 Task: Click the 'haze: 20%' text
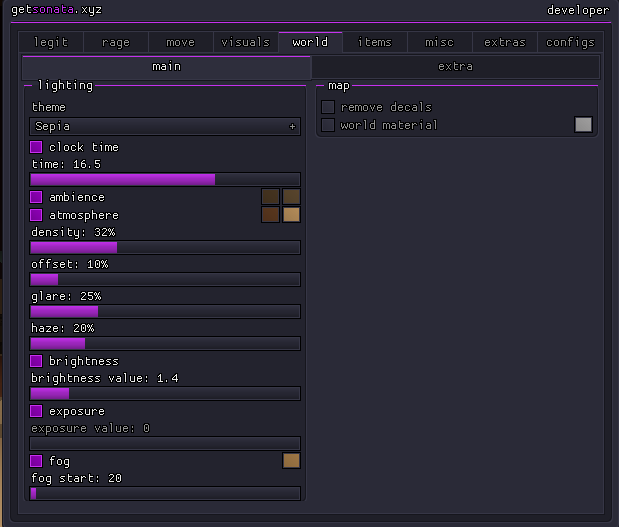click(62, 328)
